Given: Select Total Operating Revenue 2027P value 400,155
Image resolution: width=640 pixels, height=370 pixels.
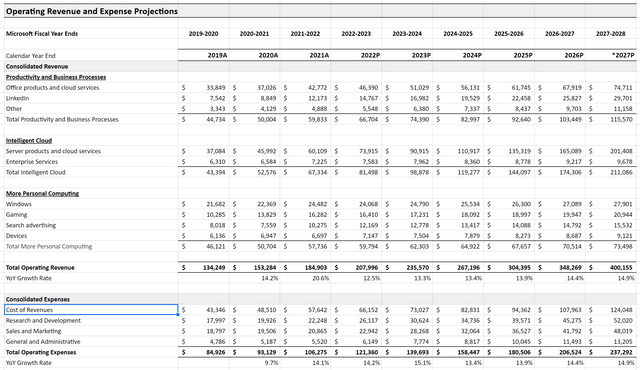Looking at the screenshot, I should pos(621,268).
